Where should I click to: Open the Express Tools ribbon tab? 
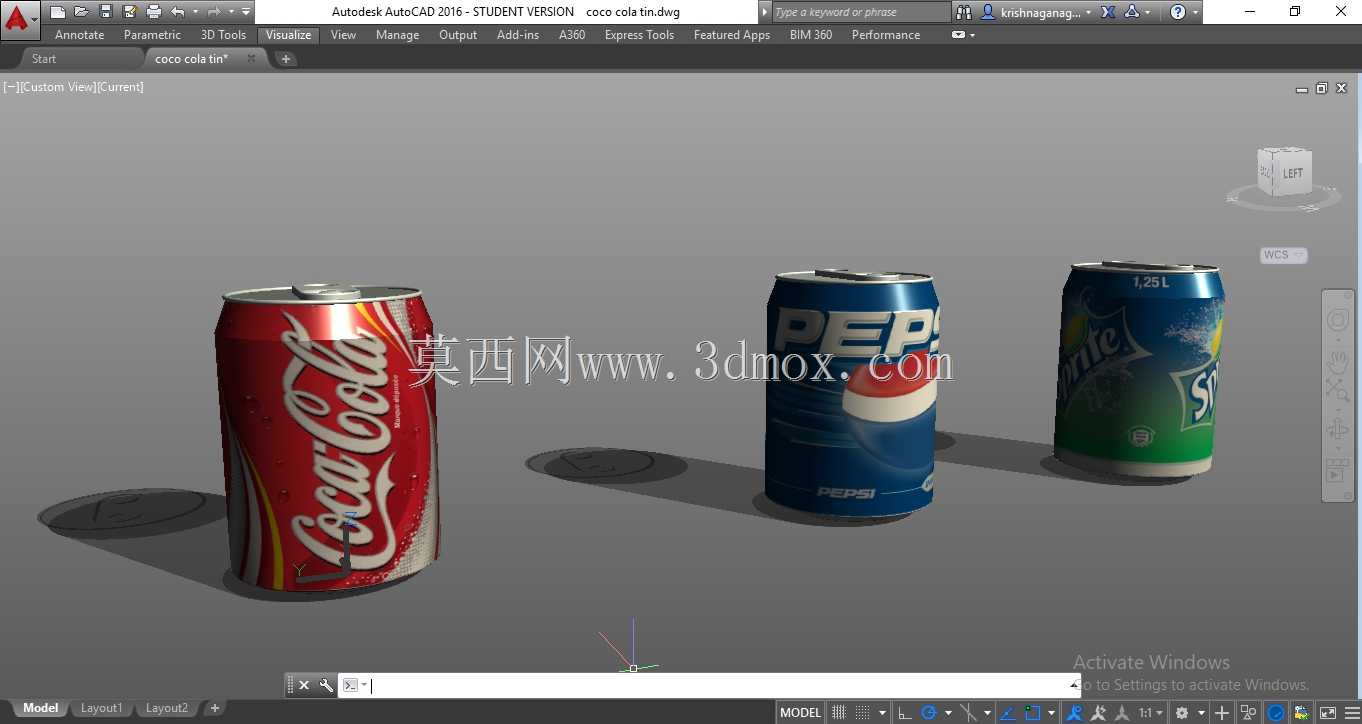[639, 35]
